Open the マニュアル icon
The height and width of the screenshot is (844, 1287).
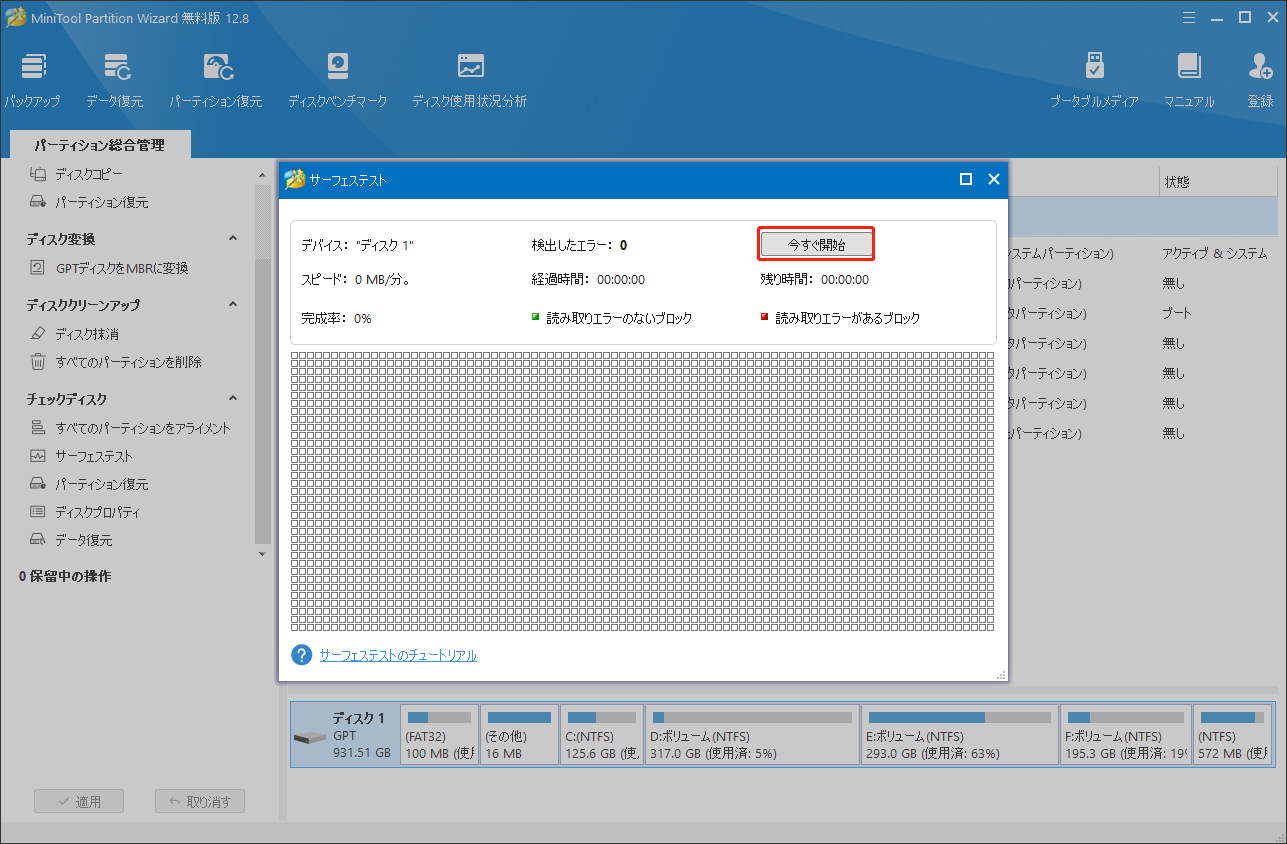(1189, 81)
